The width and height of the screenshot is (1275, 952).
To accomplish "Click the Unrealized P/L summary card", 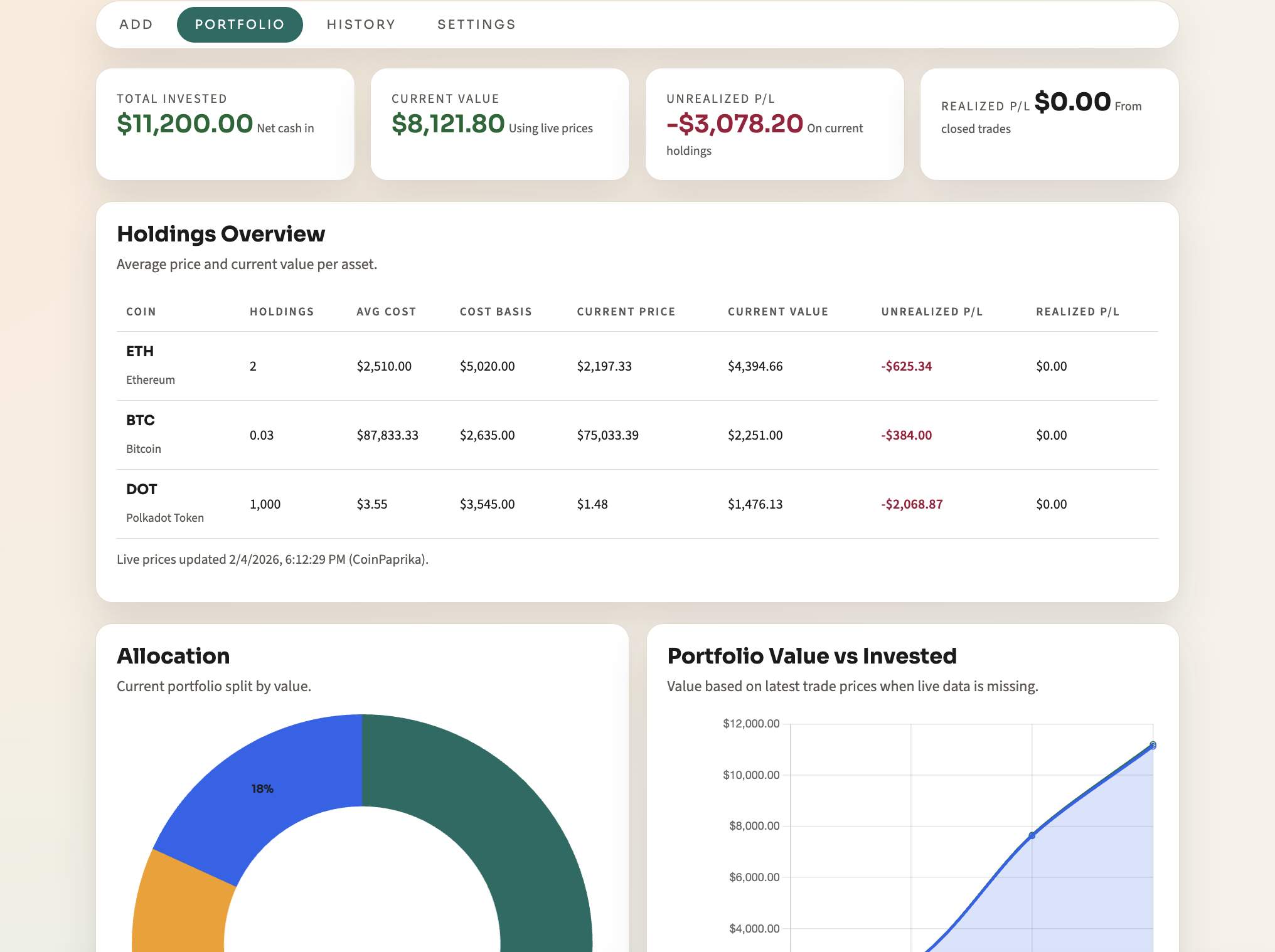I will (774, 123).
